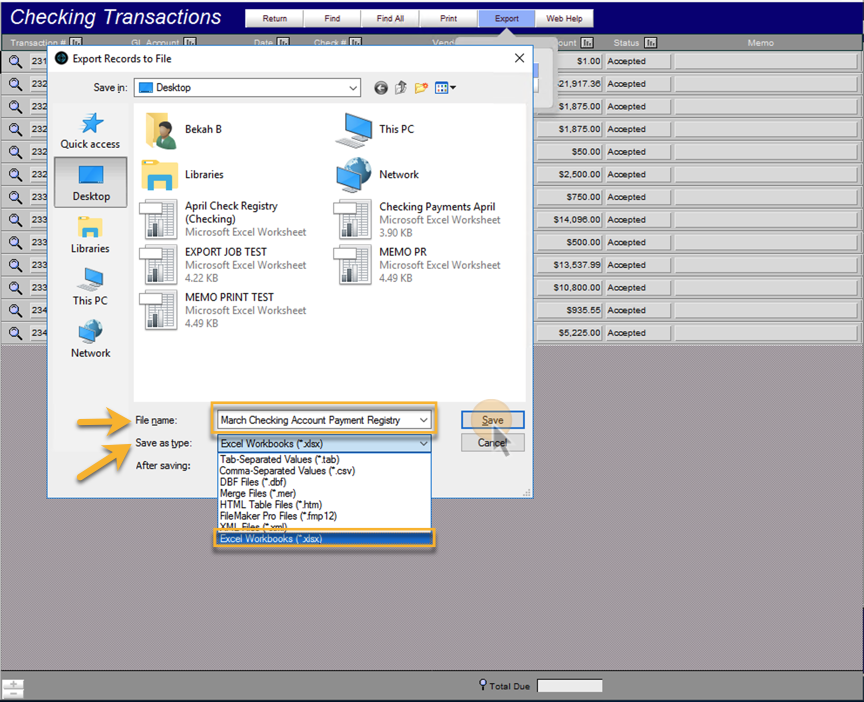Click the Save button
This screenshot has height=702, width=864.
click(x=493, y=420)
